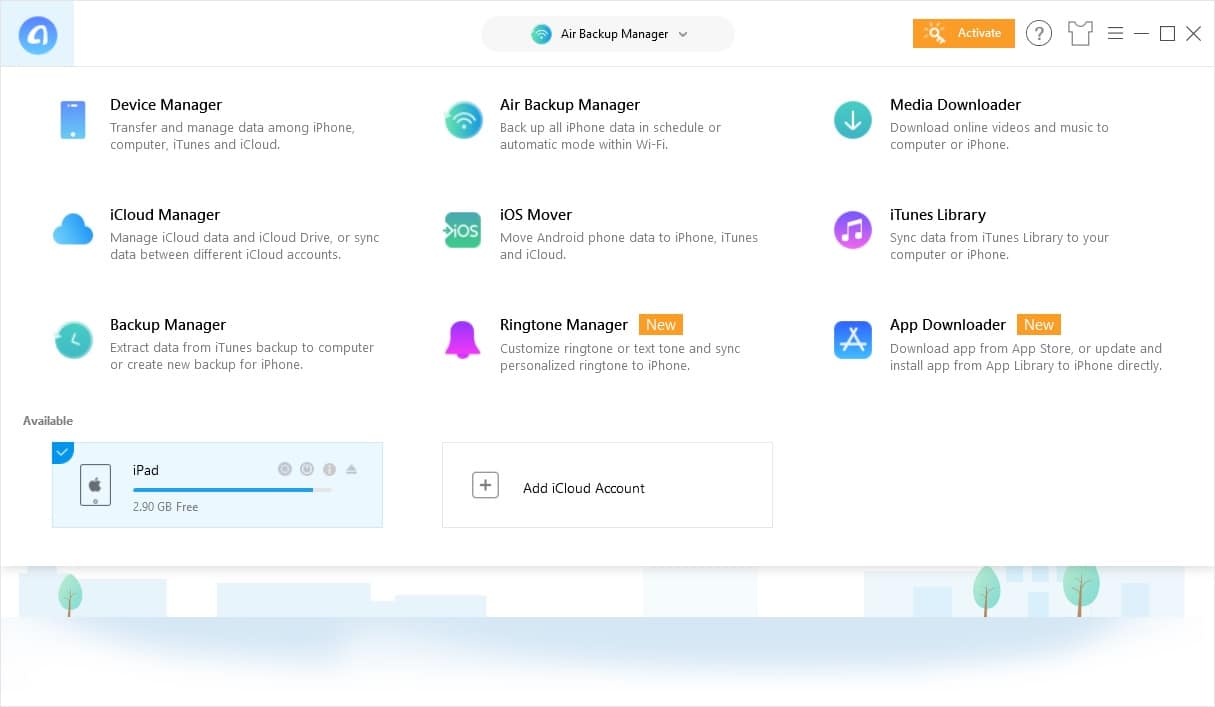
Task: Click the plus icon for iCloud account
Action: coord(485,485)
